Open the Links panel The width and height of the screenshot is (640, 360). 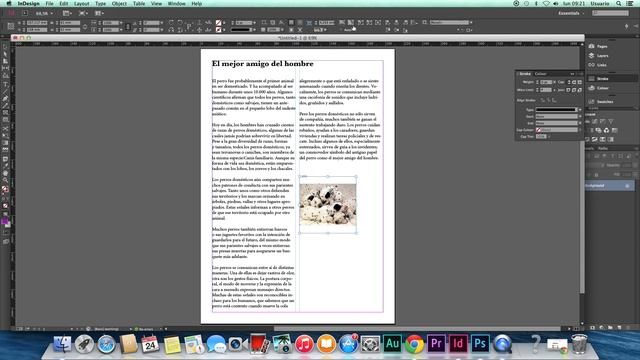602,65
